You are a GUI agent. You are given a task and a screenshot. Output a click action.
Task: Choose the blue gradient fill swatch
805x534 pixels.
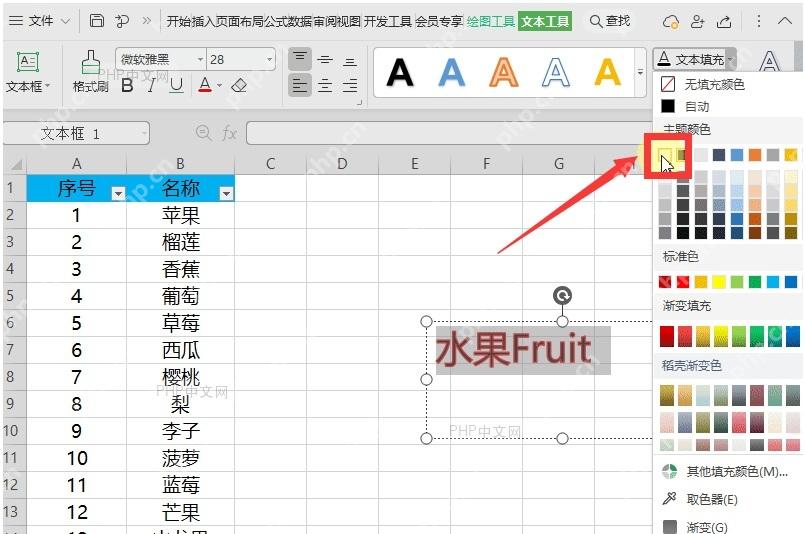coord(793,336)
